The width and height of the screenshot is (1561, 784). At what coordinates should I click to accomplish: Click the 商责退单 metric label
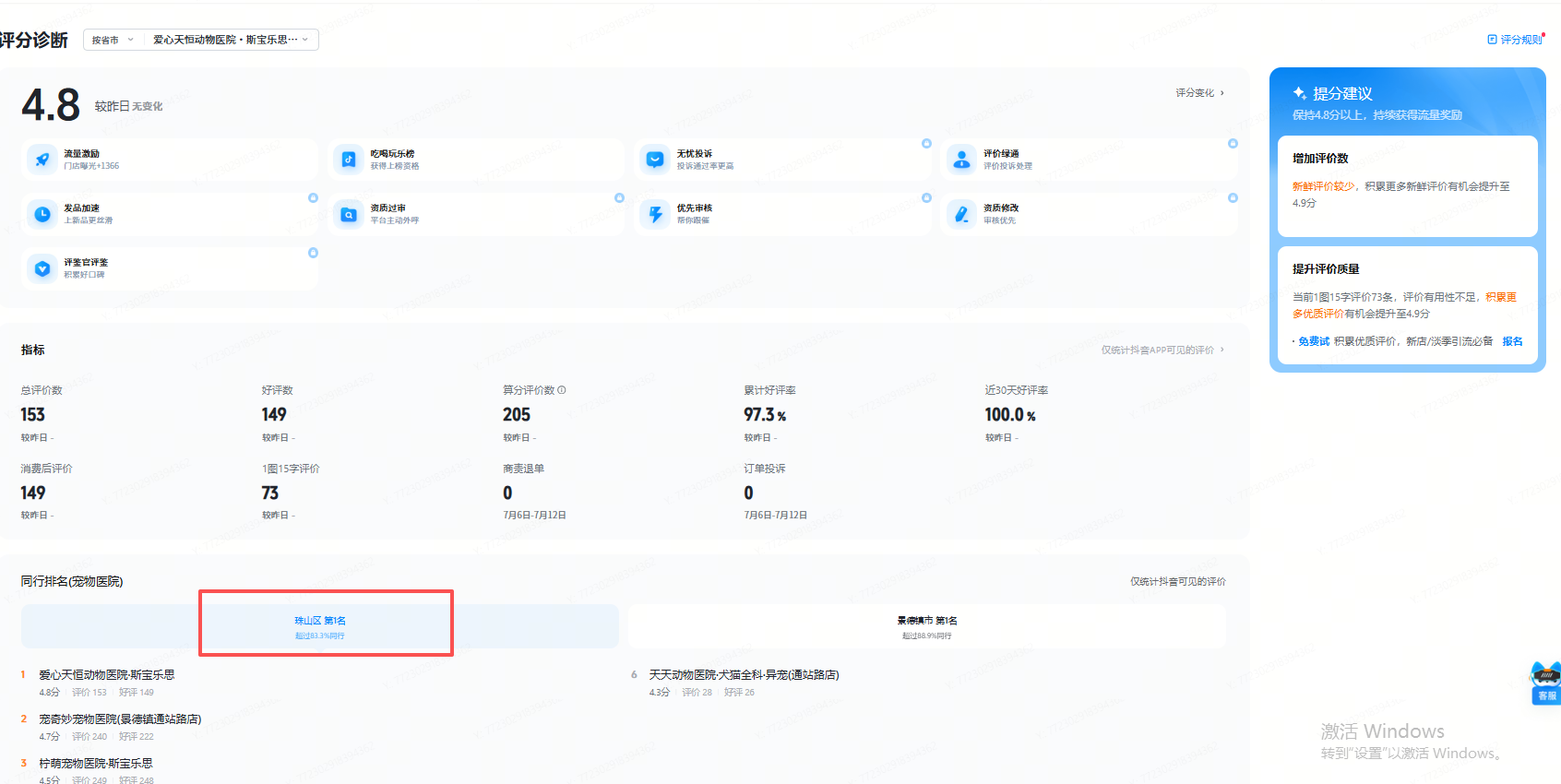523,469
